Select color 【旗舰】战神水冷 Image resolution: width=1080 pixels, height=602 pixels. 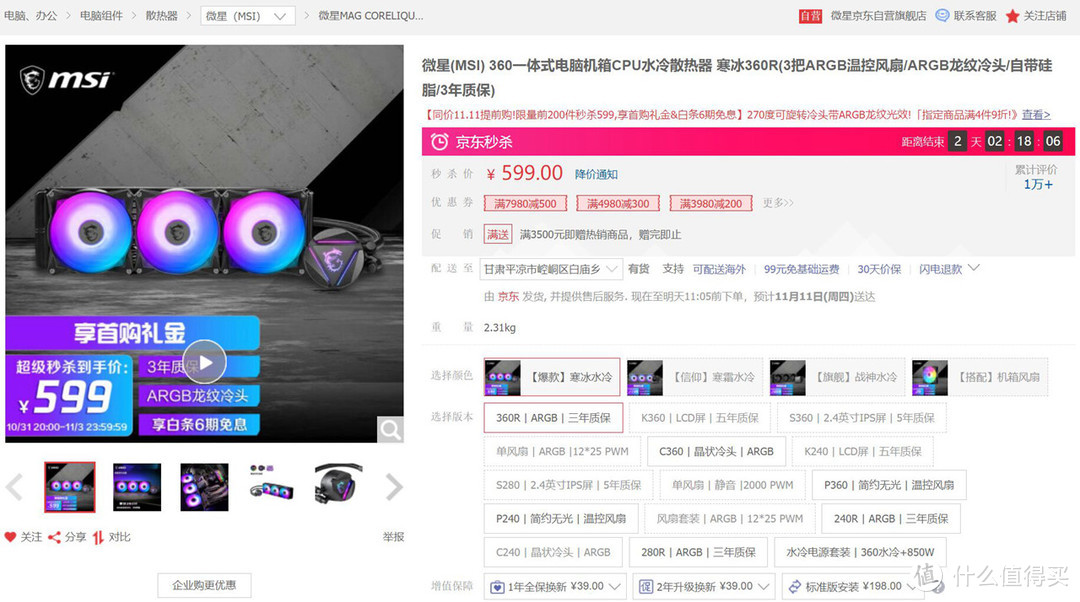pos(836,377)
